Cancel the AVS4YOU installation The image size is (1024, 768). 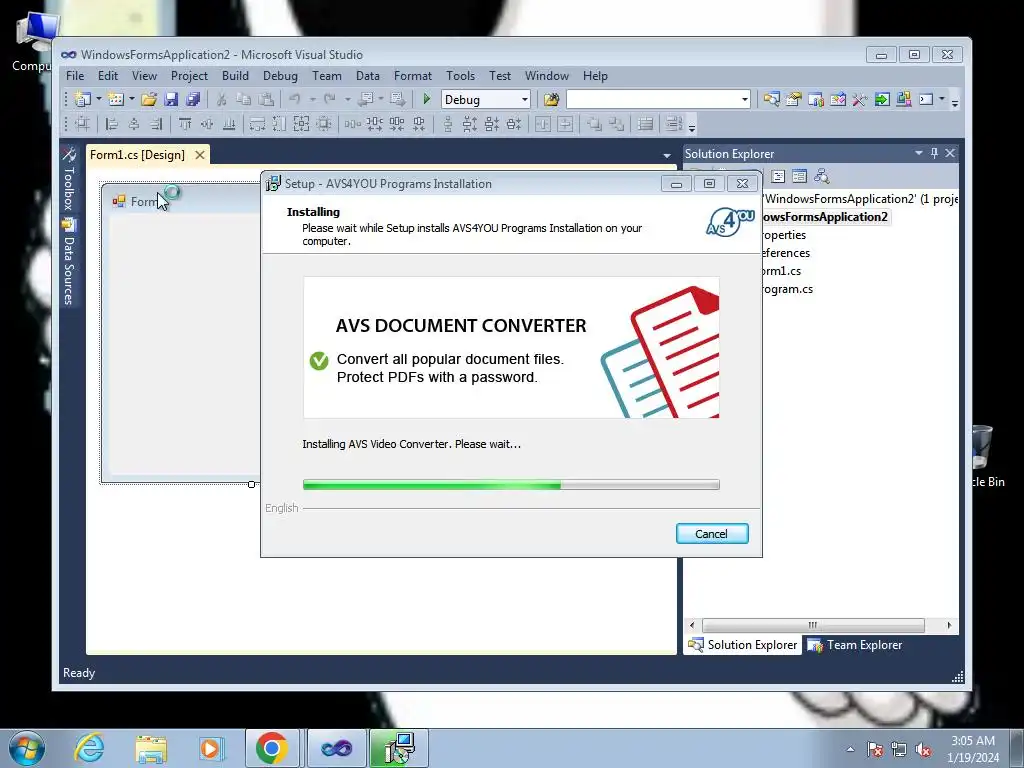pyautogui.click(x=712, y=534)
